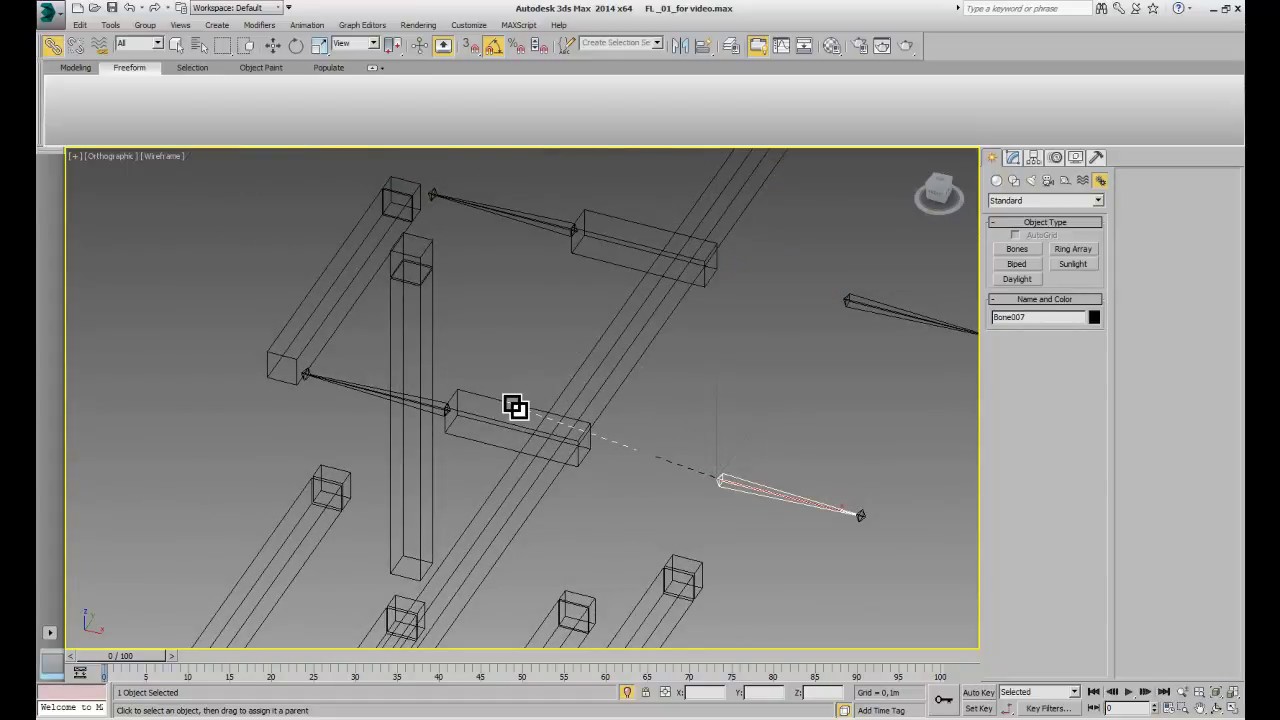Open the Standard category dropdown

1046,200
